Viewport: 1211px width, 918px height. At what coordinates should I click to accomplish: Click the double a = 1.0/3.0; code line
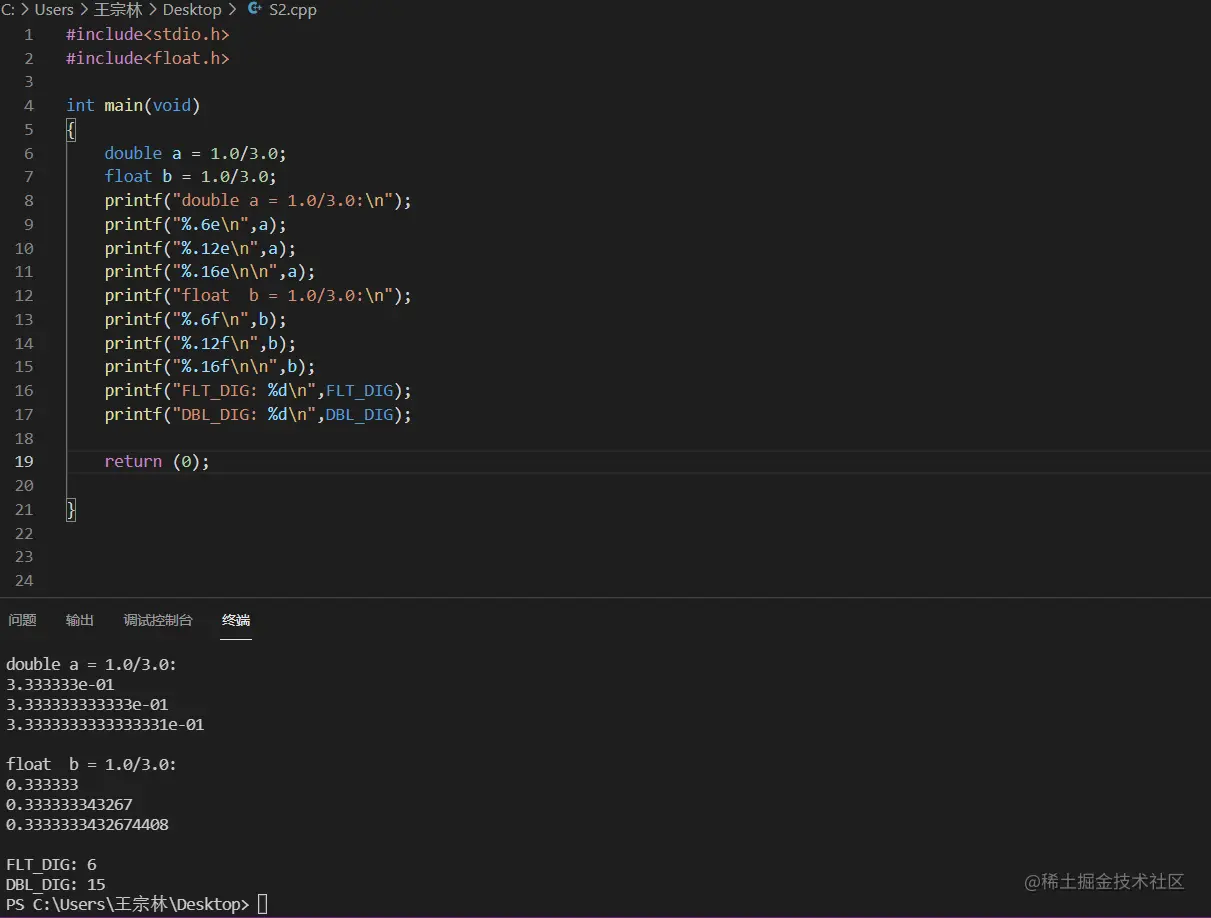[x=196, y=153]
